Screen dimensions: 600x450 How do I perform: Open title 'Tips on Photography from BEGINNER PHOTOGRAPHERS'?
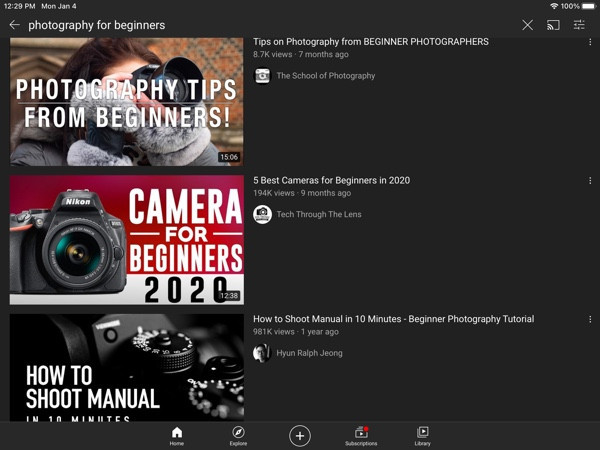(x=371, y=42)
